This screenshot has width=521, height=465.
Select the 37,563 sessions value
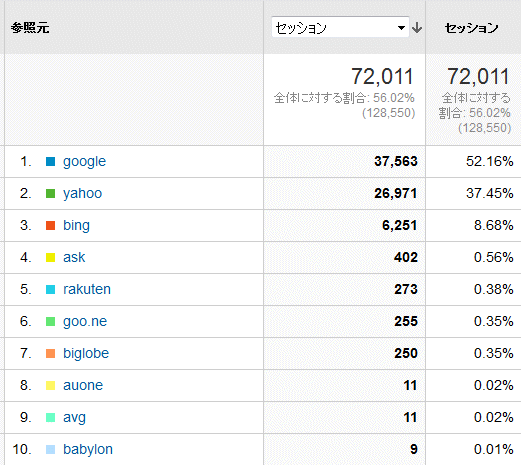[396, 162]
